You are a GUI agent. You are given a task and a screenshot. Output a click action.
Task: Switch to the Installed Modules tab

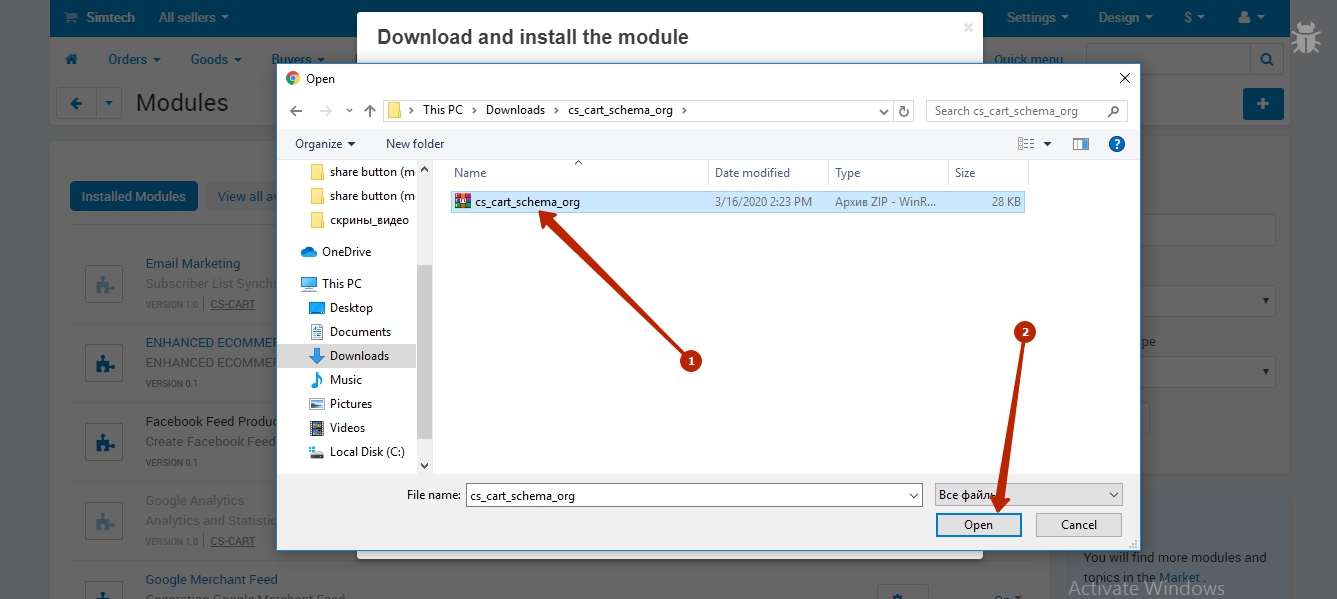(134, 196)
